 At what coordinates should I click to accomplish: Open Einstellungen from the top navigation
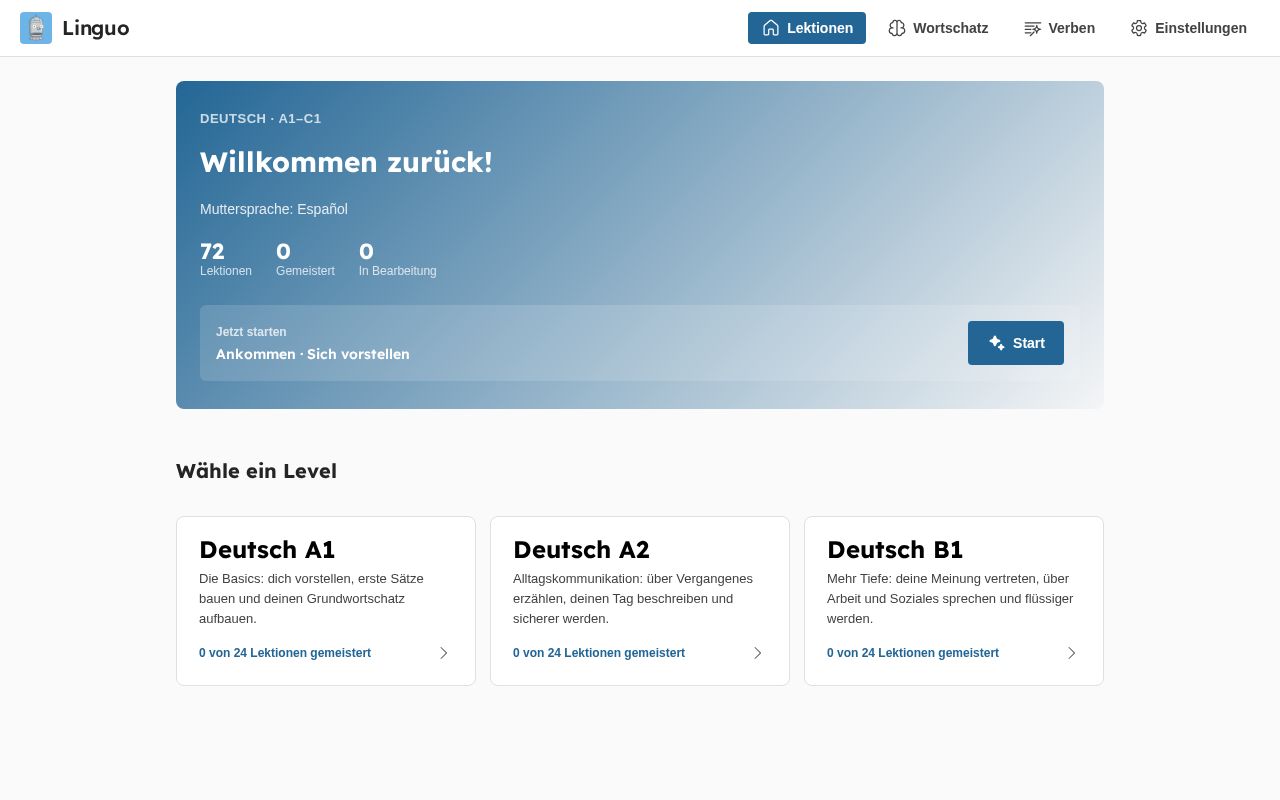point(1189,28)
